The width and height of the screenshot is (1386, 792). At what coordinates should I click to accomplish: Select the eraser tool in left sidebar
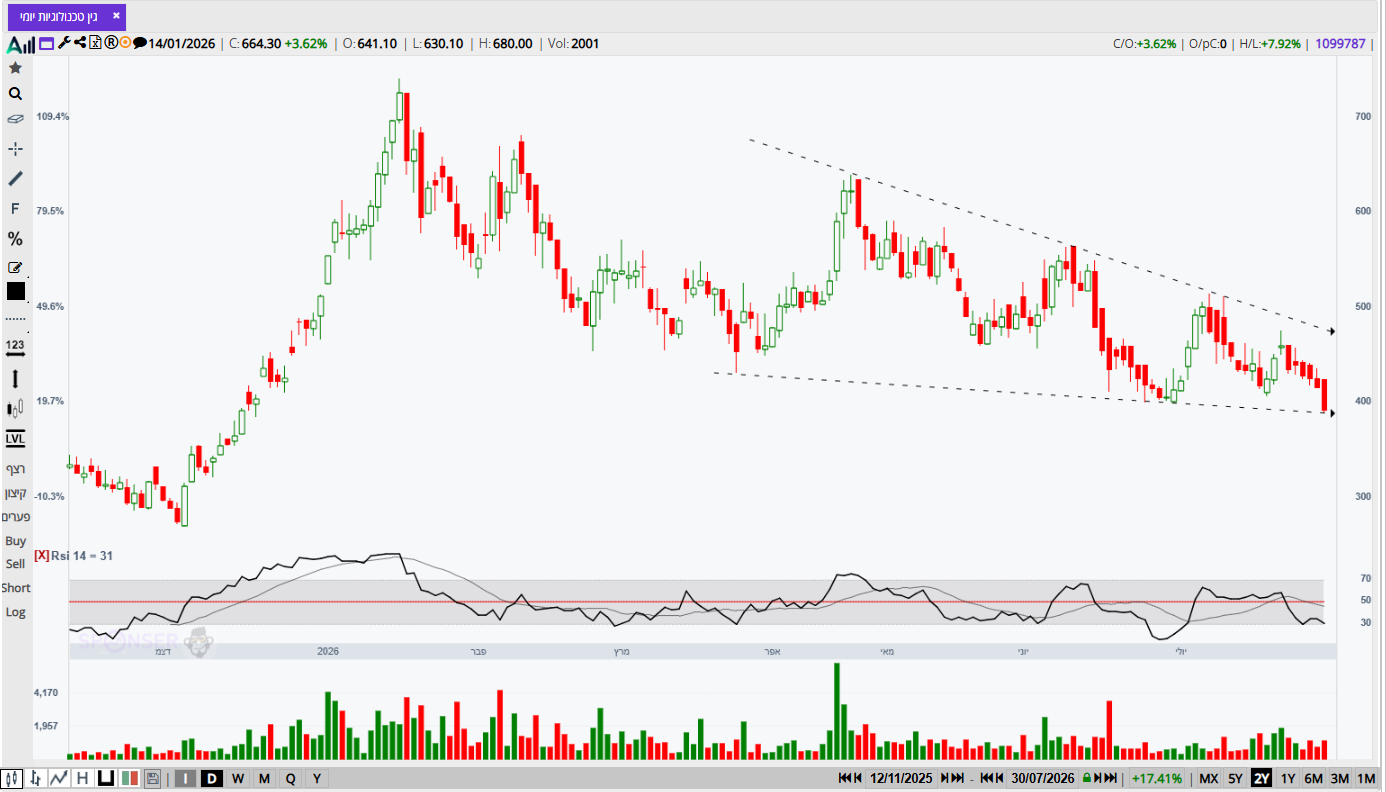[x=15, y=119]
